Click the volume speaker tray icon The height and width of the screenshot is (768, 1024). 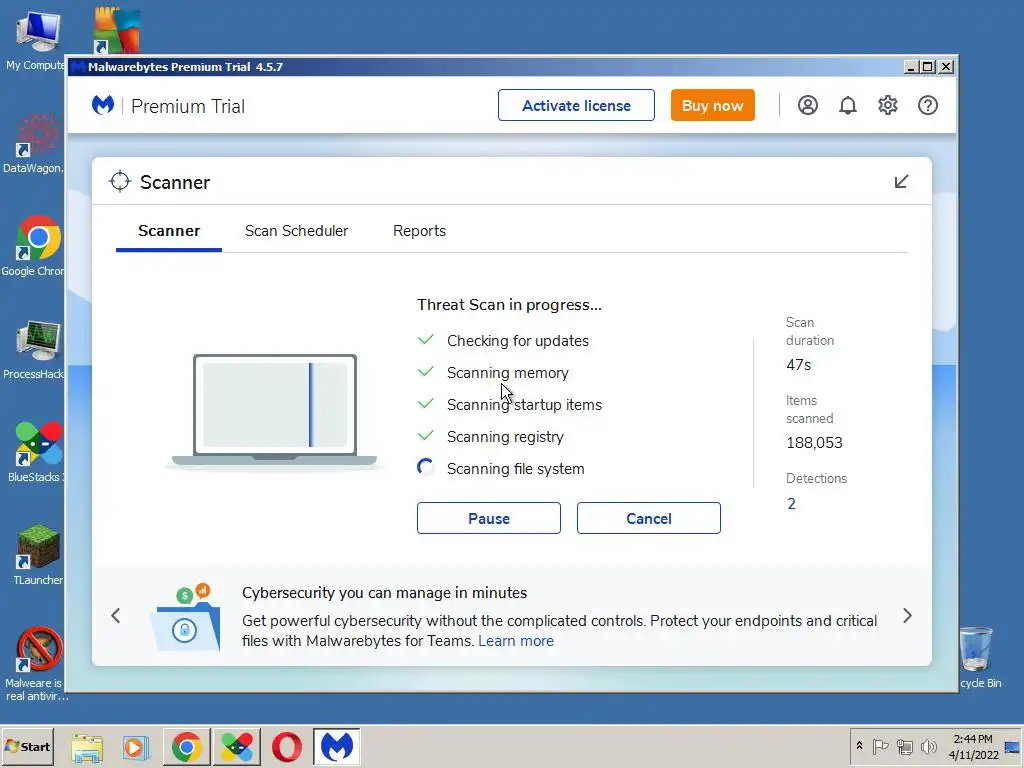click(928, 746)
